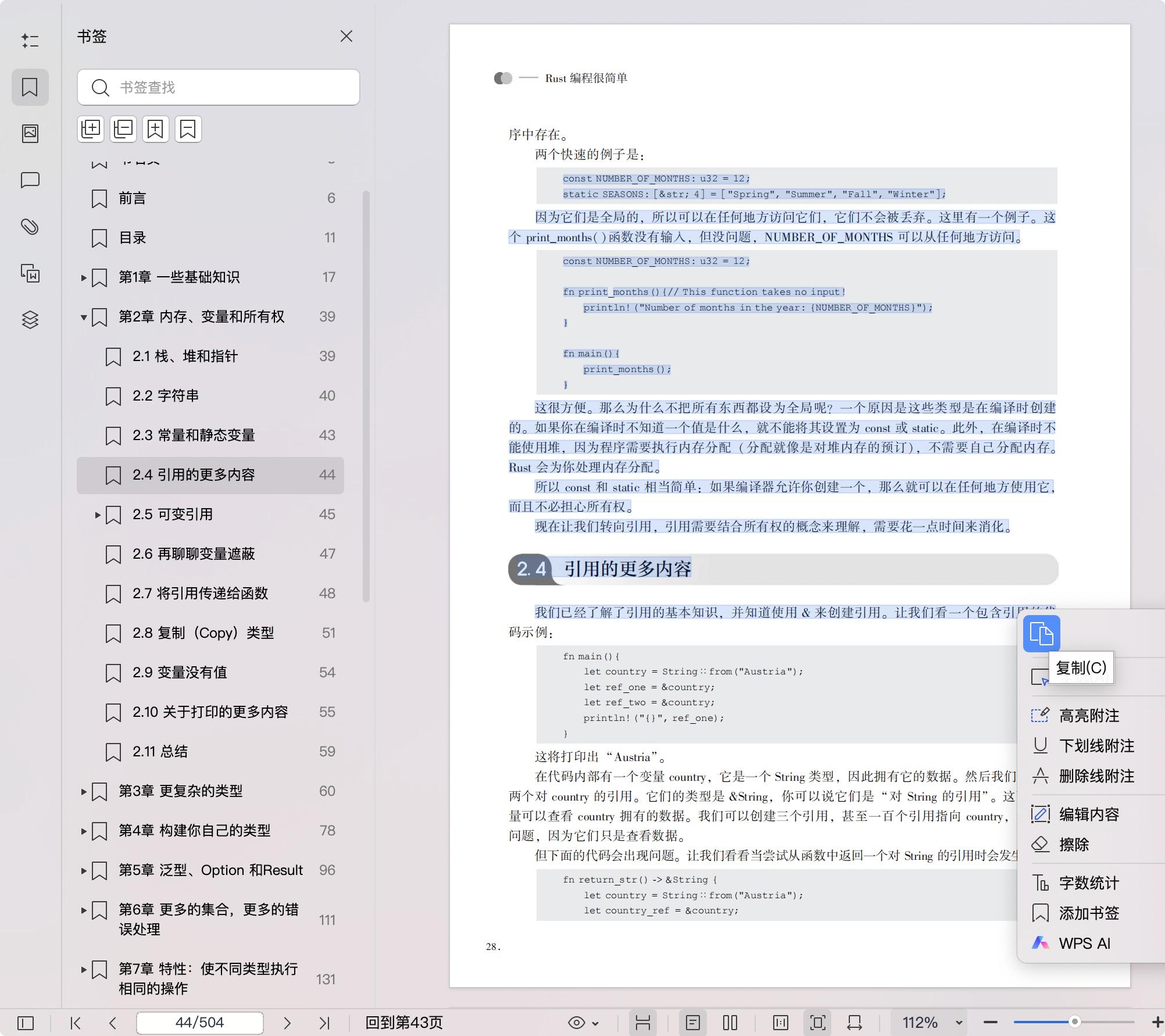Open the attachments paperclip panel
This screenshot has width=1165, height=1036.
point(30,227)
